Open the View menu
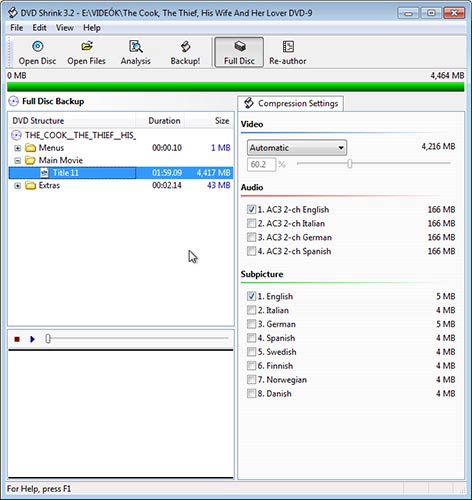The width and height of the screenshot is (472, 500). coord(65,28)
